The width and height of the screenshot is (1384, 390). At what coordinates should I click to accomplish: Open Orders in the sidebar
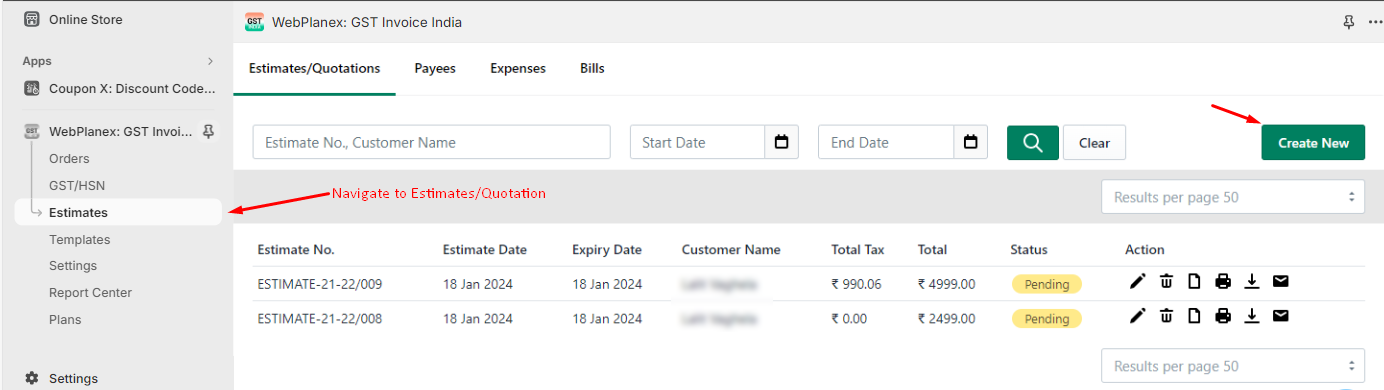[69, 158]
